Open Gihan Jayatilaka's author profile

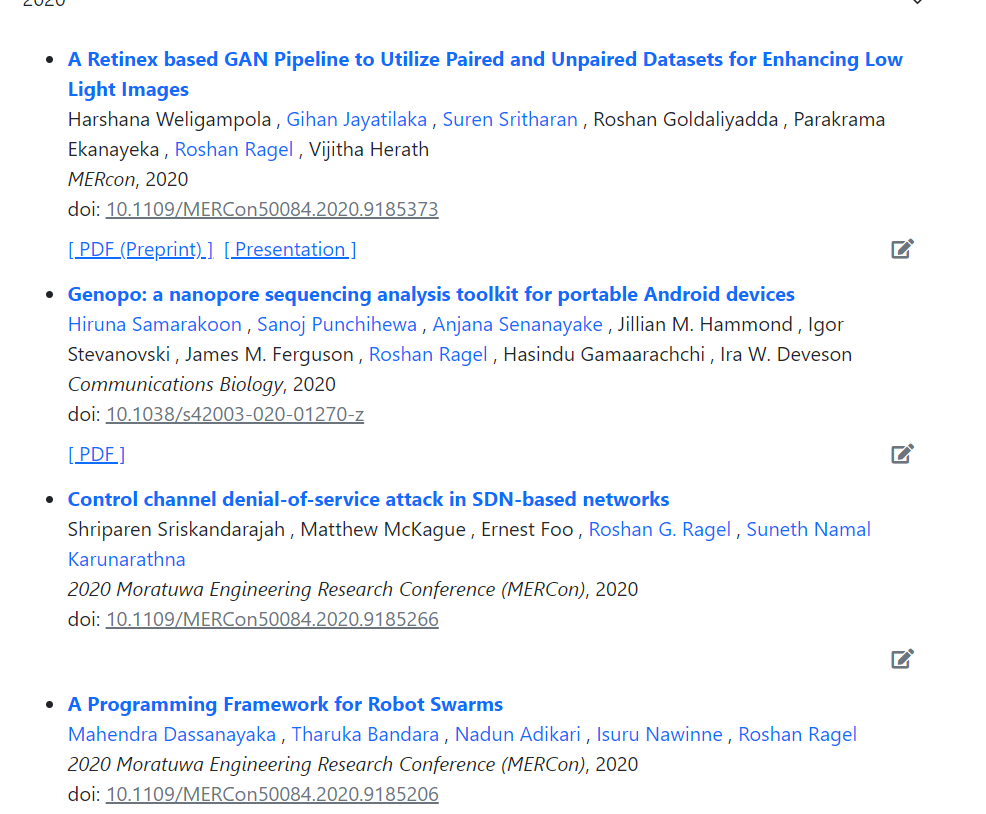(356, 118)
